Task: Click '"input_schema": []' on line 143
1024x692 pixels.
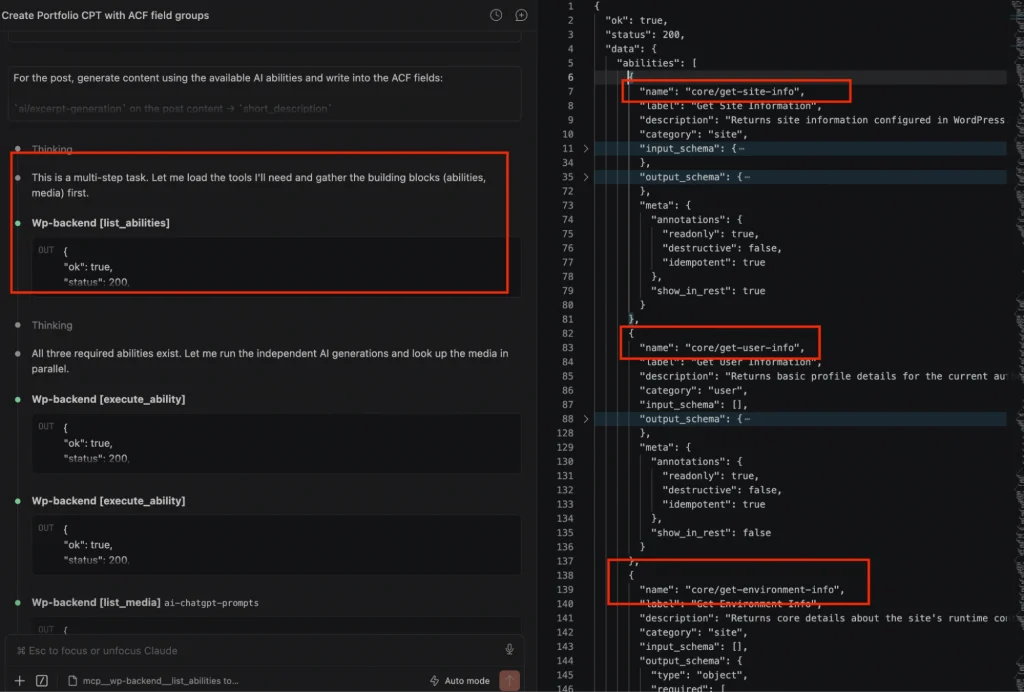Action: (694, 647)
